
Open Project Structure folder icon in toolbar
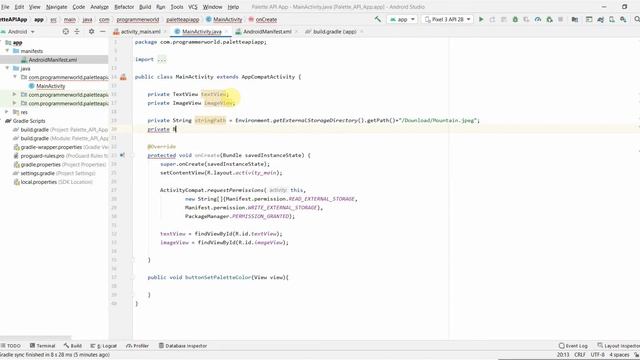coord(575,19)
